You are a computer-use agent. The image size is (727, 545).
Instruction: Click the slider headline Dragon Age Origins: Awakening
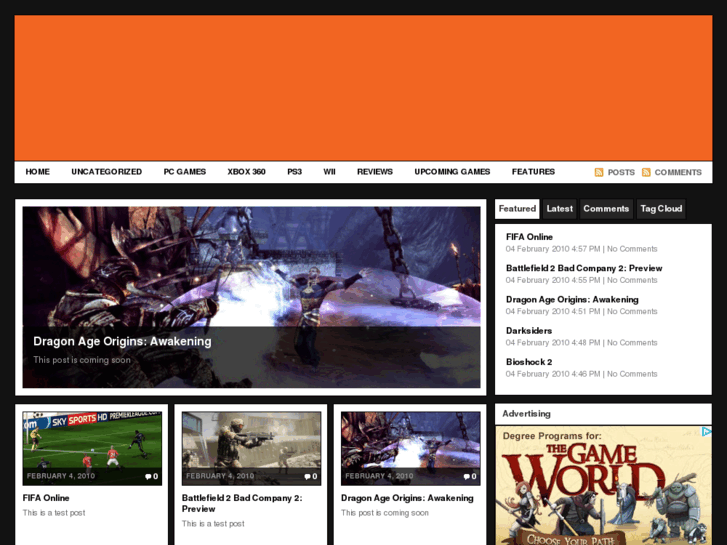(122, 341)
